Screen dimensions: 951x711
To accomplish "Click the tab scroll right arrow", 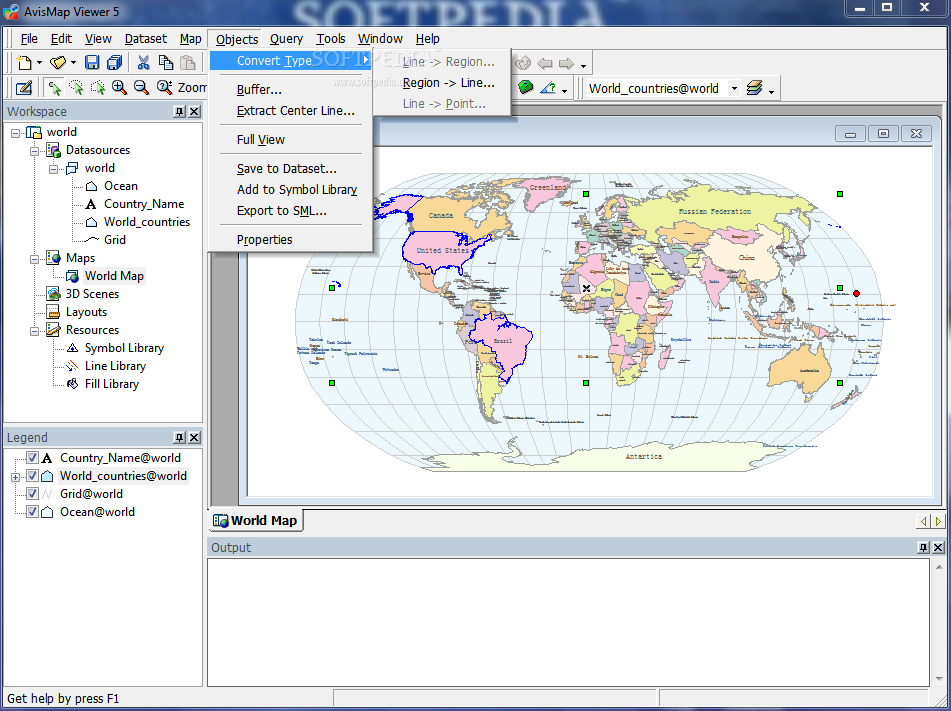I will click(938, 521).
